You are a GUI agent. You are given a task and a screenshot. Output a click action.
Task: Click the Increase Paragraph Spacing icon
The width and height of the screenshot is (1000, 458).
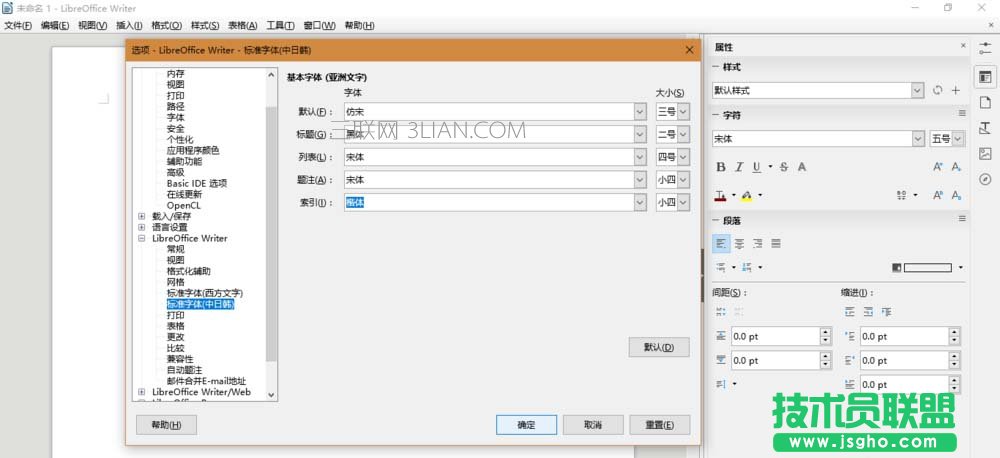tap(721, 313)
